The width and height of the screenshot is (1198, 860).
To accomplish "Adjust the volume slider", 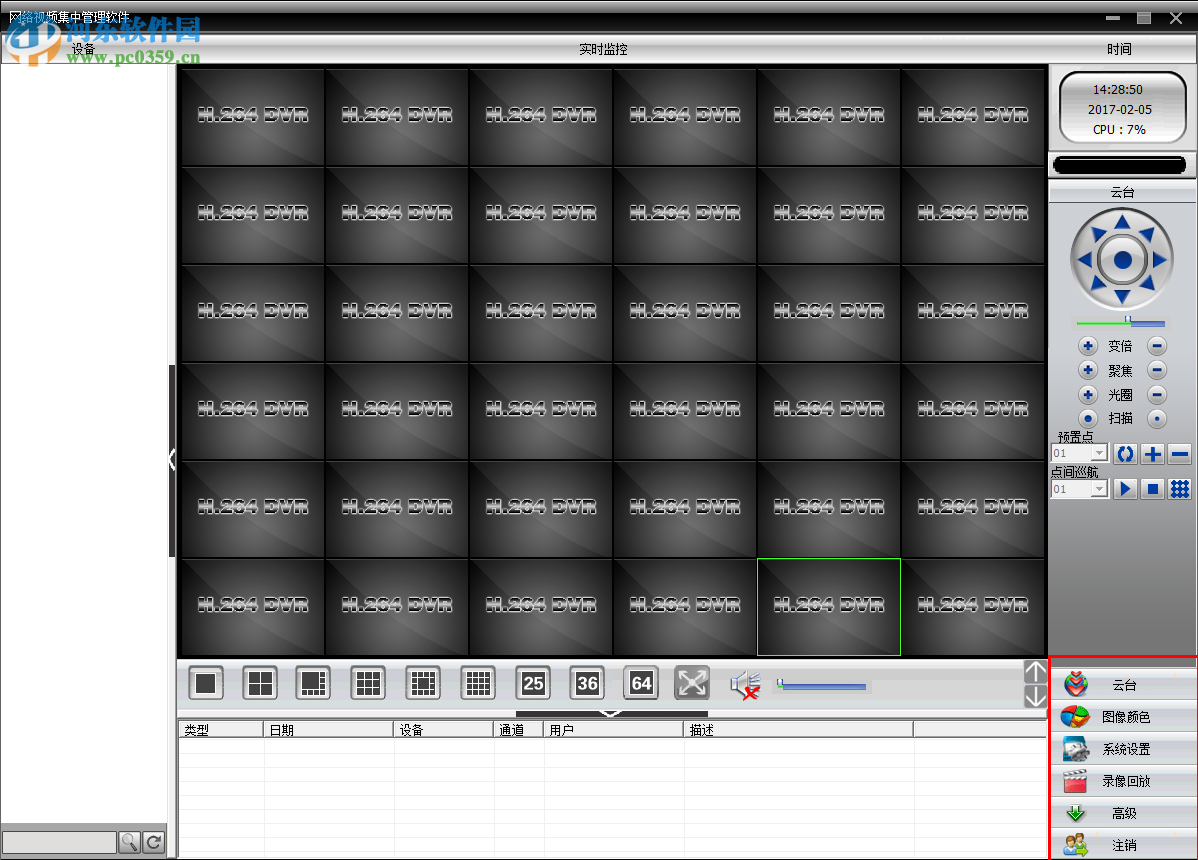I will (x=821, y=685).
